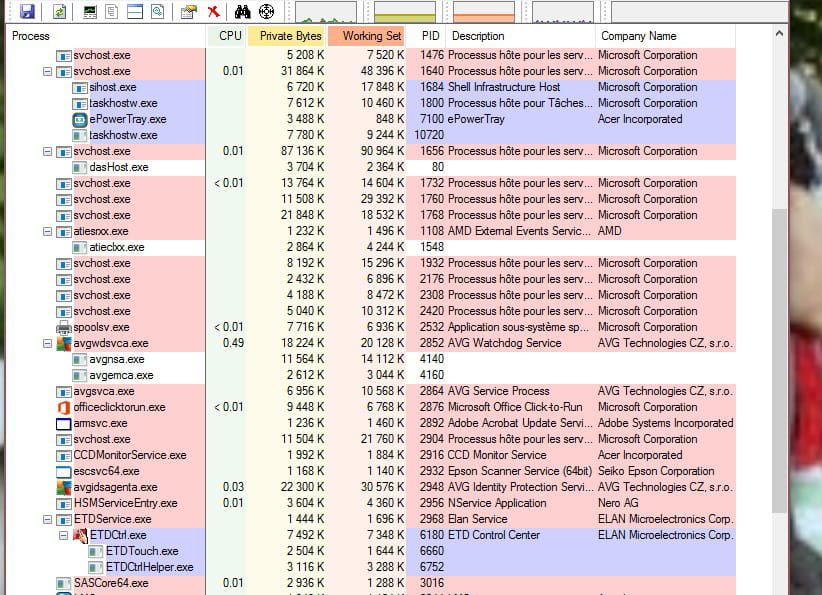Click the 'AMD External Events Servic...' description
822x595 pixels.
click(519, 231)
